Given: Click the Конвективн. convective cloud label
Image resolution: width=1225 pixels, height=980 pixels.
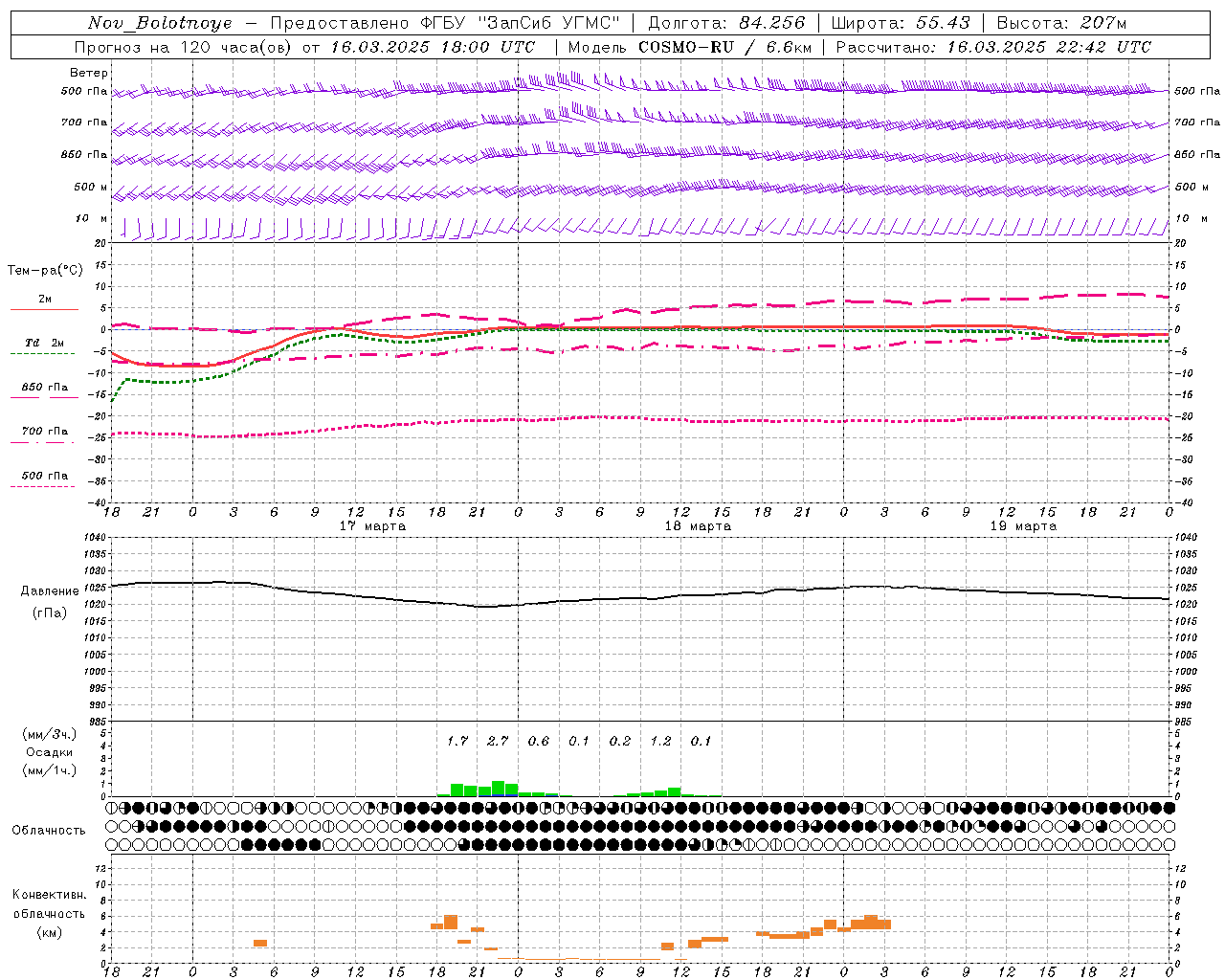Looking at the screenshot, I should (x=50, y=895).
